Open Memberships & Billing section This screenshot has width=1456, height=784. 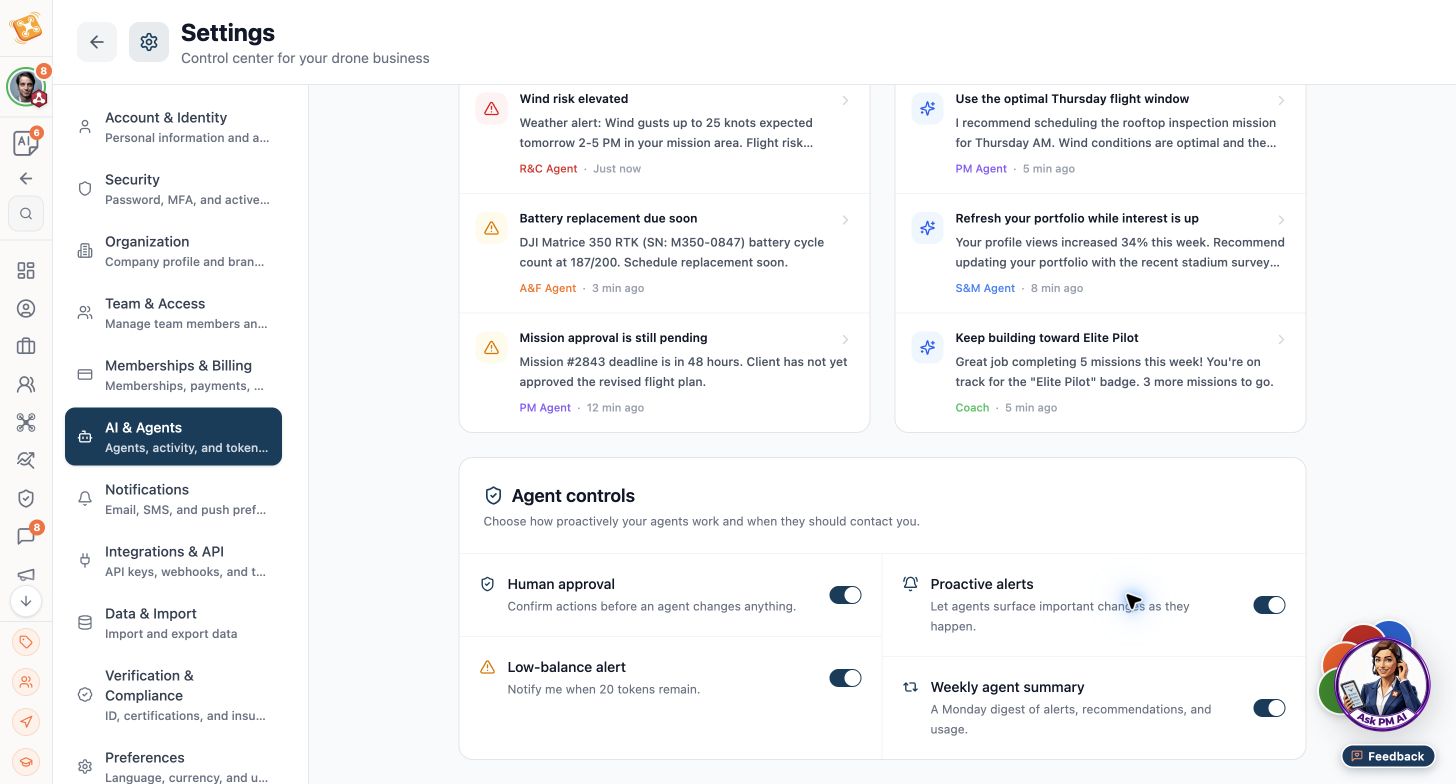[173, 375]
